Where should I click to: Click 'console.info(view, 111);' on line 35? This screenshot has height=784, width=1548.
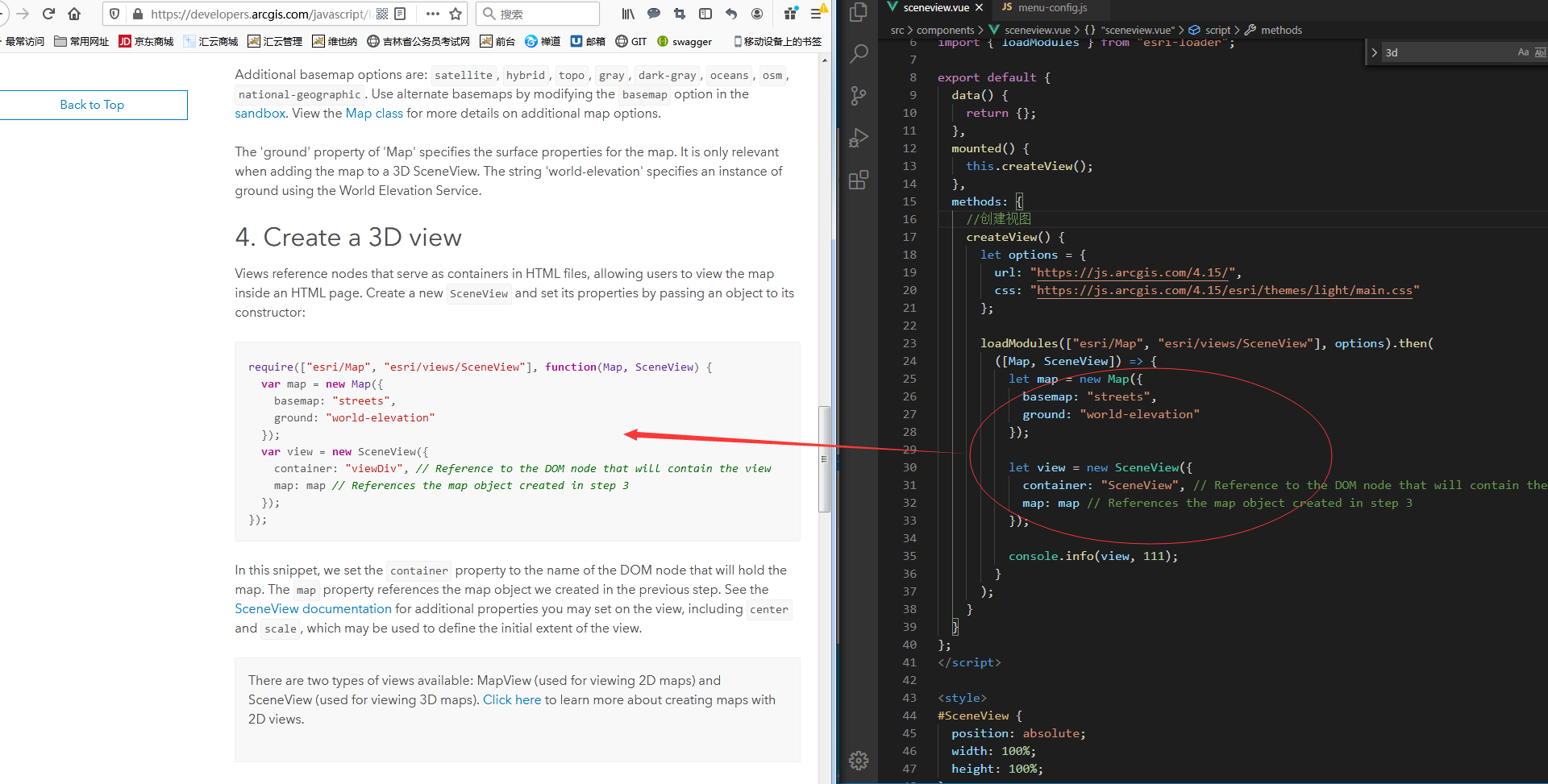[x=1093, y=556]
